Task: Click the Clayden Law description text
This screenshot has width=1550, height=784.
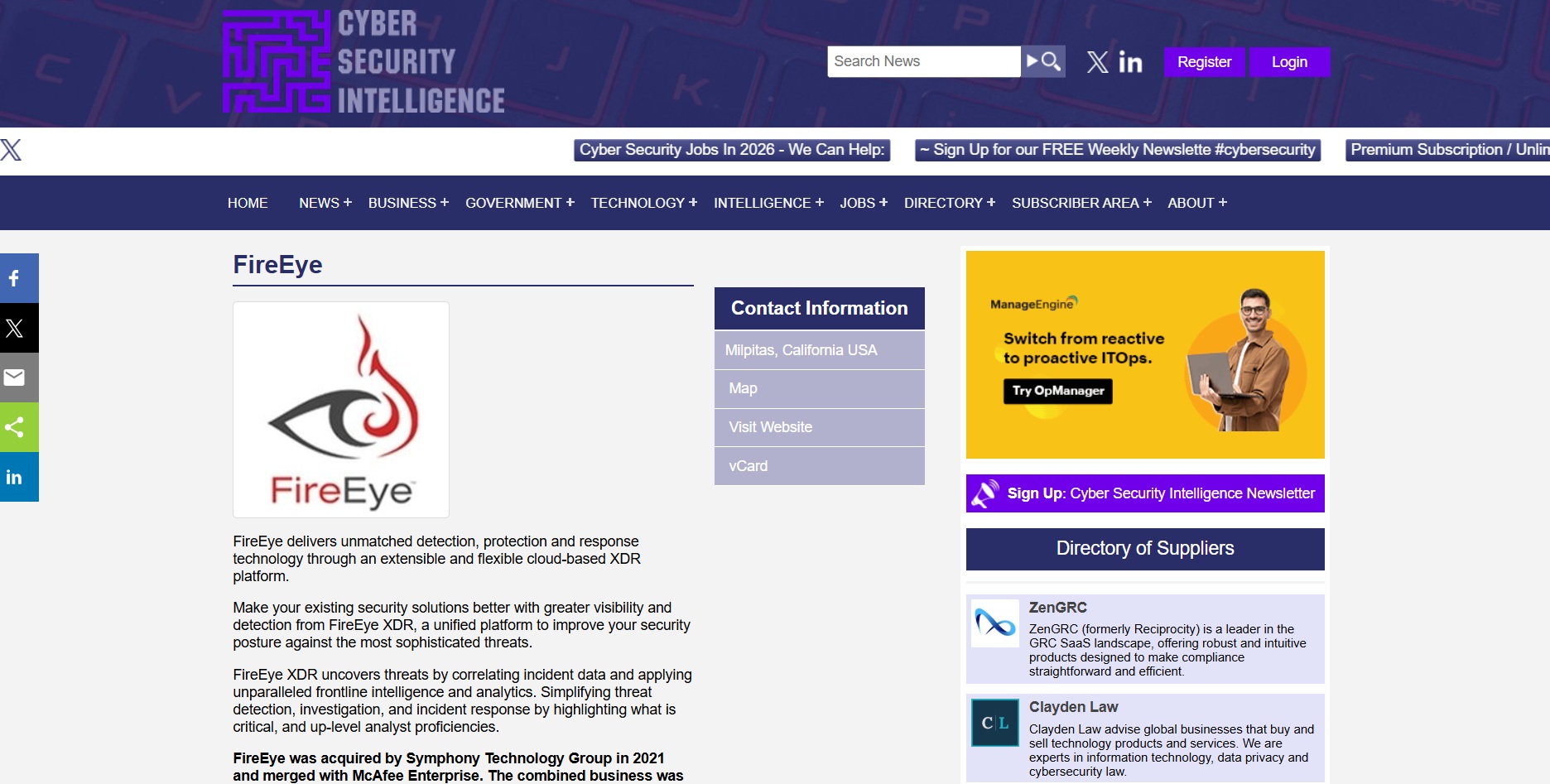Action: tap(1172, 750)
